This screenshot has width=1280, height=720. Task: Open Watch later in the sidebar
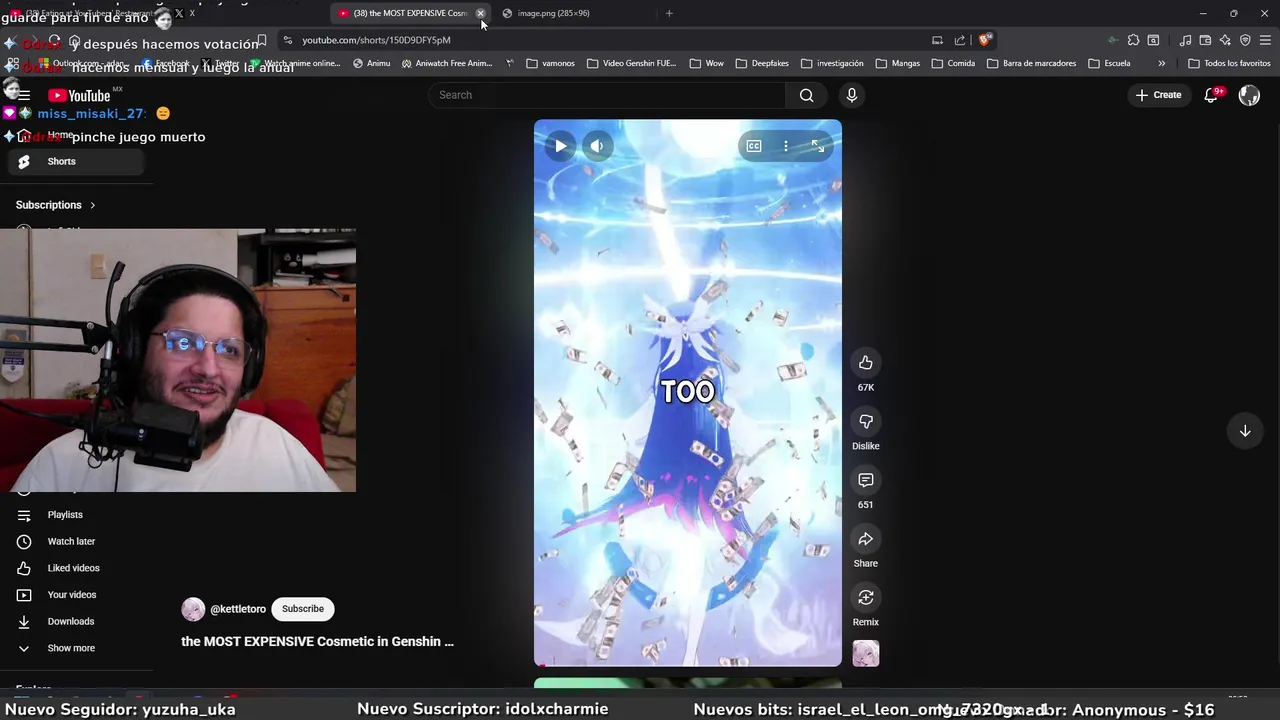71,541
